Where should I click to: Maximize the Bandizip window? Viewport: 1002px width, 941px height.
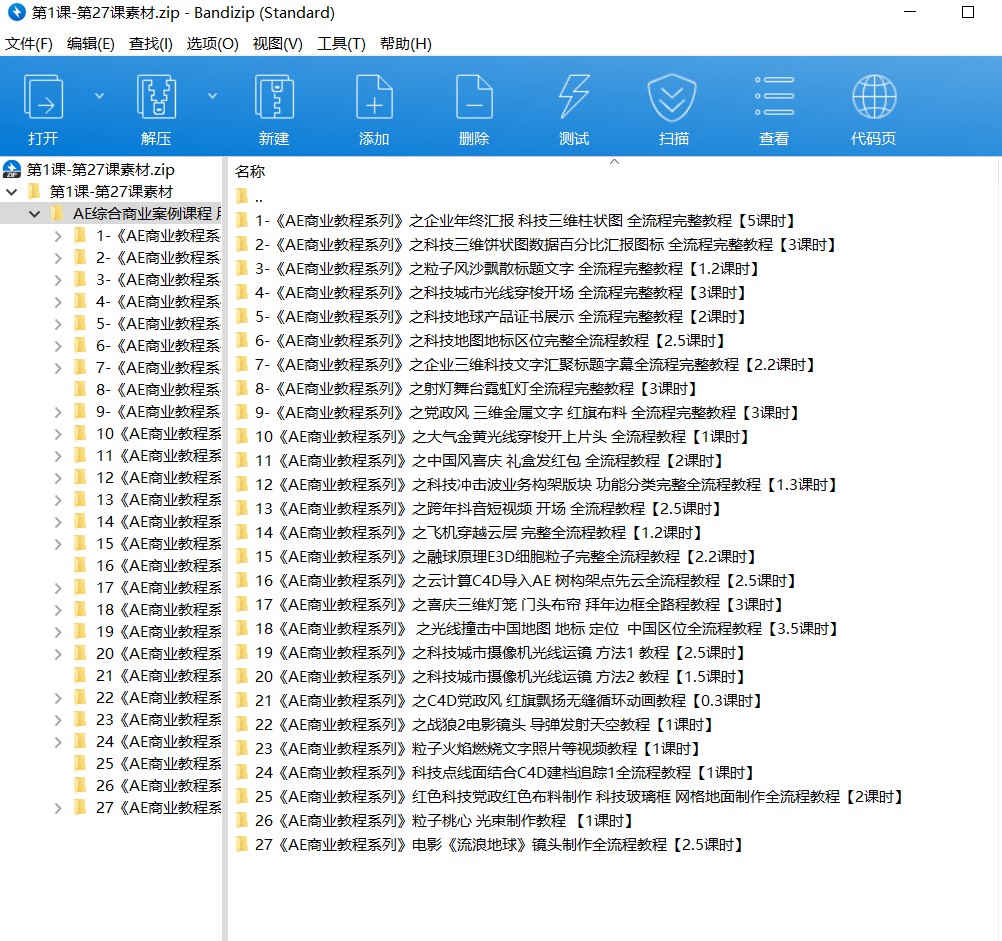click(968, 12)
